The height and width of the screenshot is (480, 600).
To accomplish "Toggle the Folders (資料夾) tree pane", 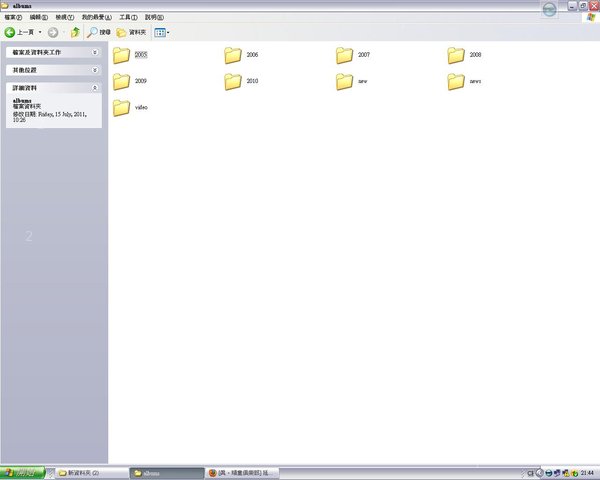I will (130, 32).
